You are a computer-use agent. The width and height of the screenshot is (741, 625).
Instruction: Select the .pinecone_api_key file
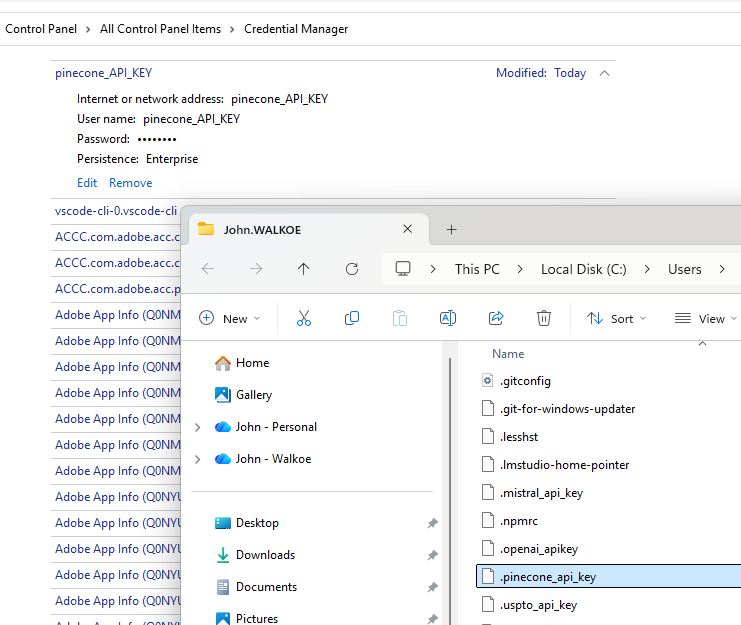pyautogui.click(x=609, y=577)
